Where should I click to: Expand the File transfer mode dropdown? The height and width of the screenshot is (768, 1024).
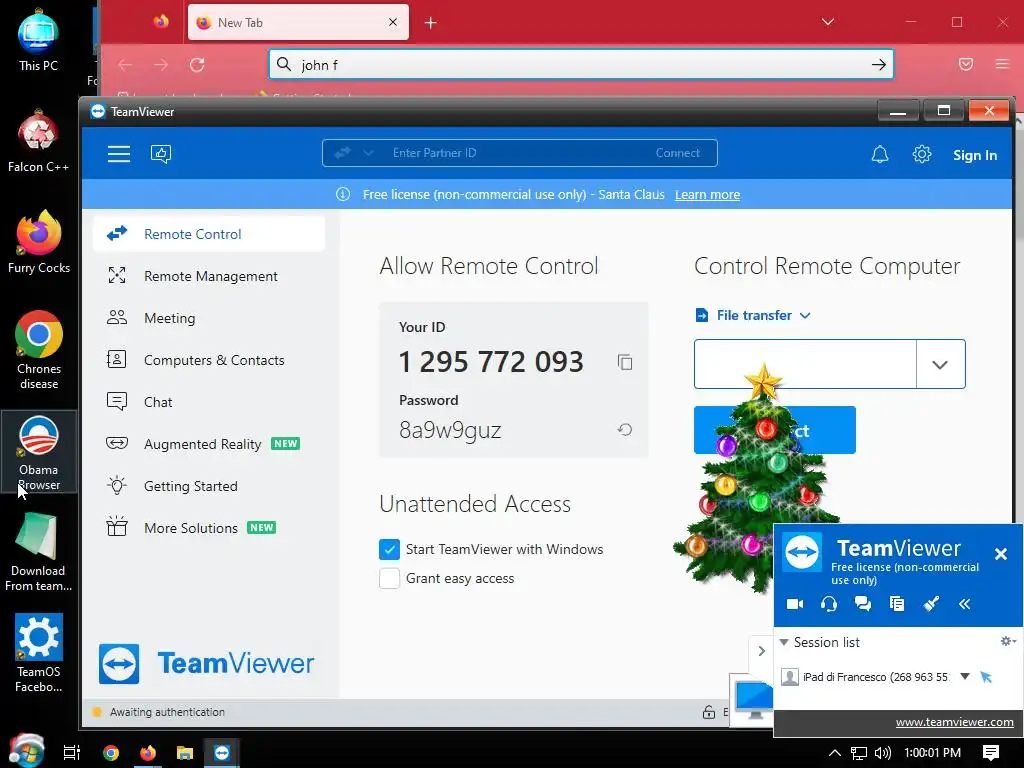click(753, 315)
